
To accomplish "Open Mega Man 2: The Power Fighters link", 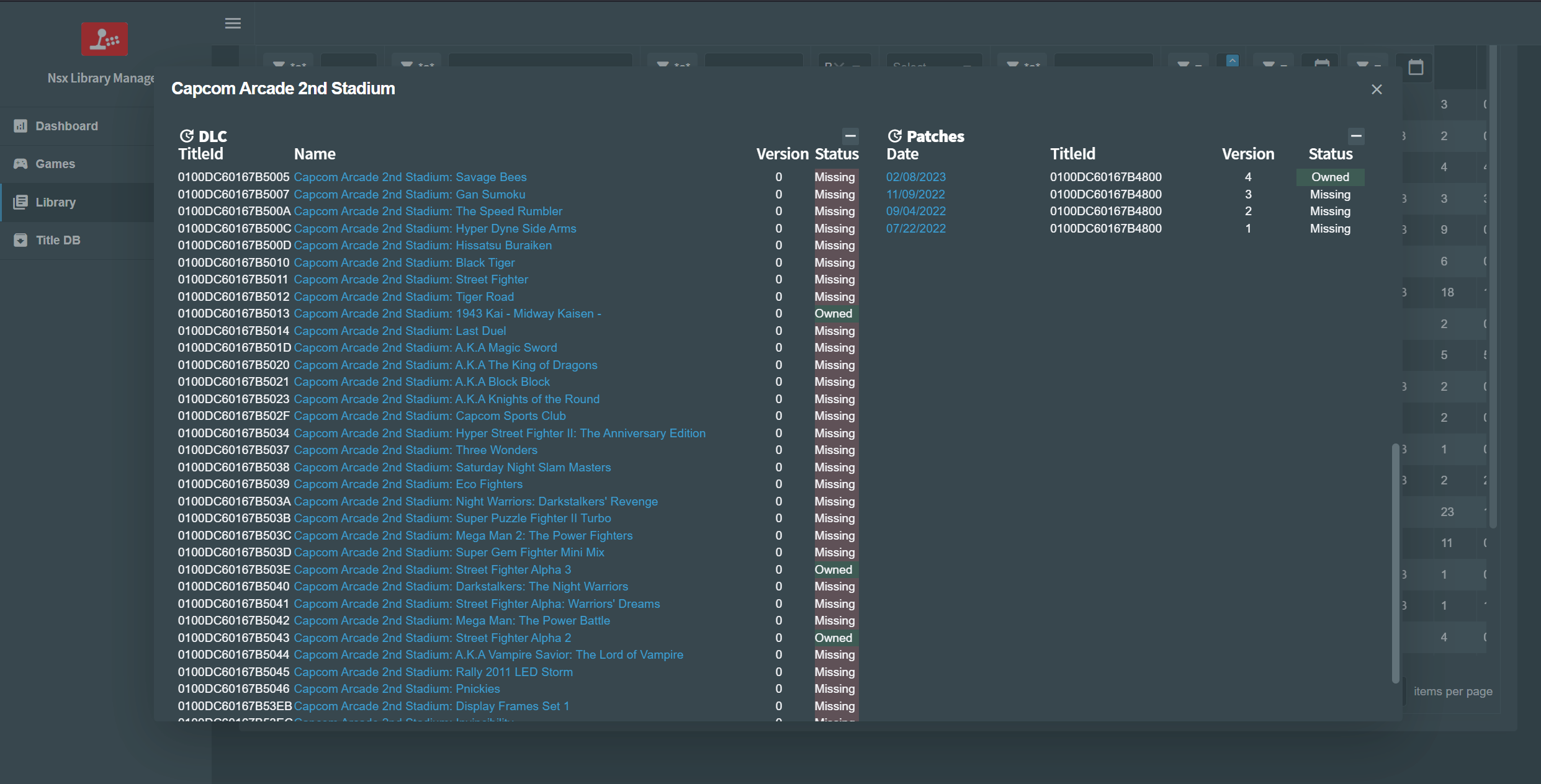I will 464,535.
